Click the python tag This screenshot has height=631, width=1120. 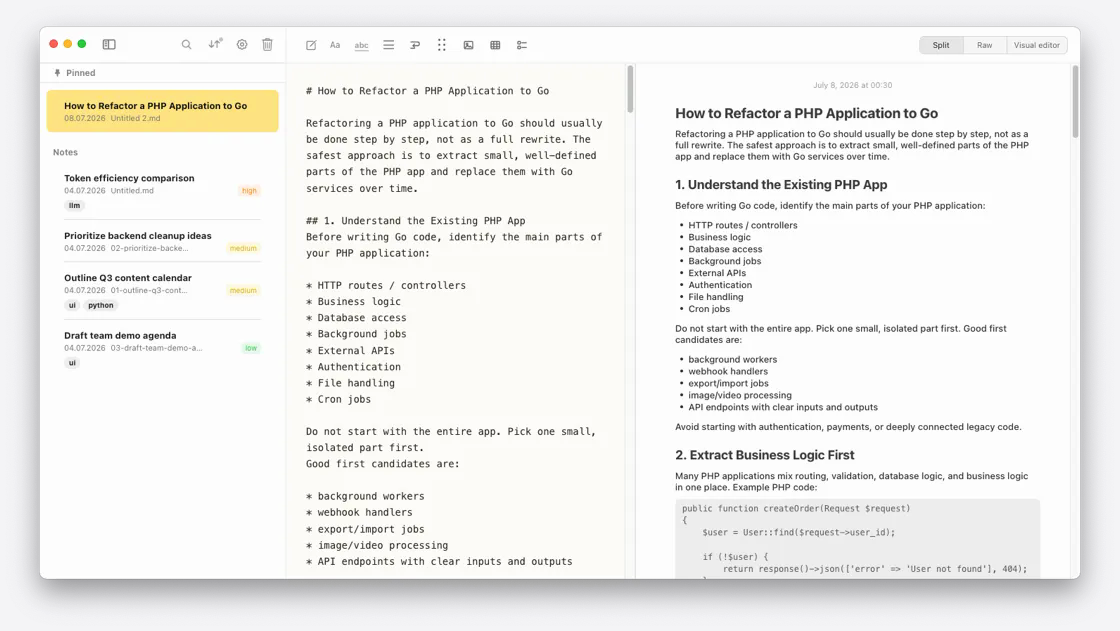coord(101,305)
